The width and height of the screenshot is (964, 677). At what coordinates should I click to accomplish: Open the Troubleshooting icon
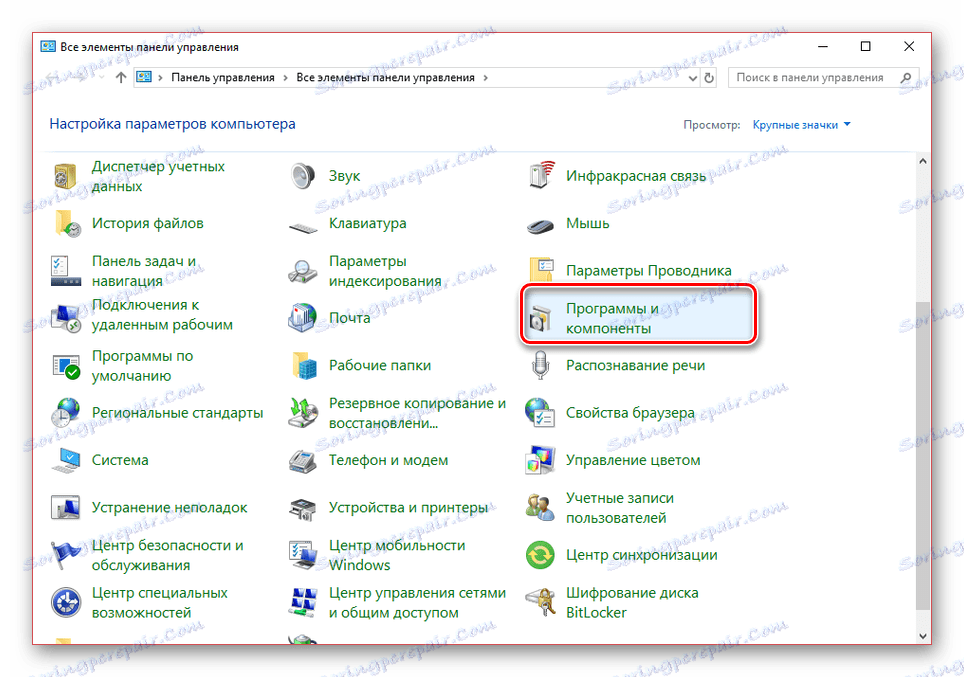[66, 508]
